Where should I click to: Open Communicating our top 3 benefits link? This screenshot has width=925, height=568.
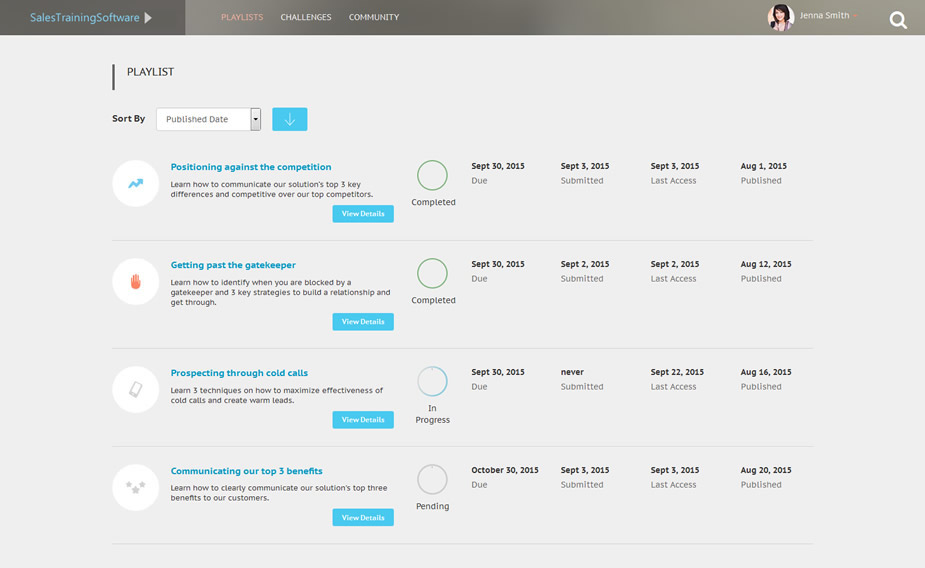coord(247,471)
